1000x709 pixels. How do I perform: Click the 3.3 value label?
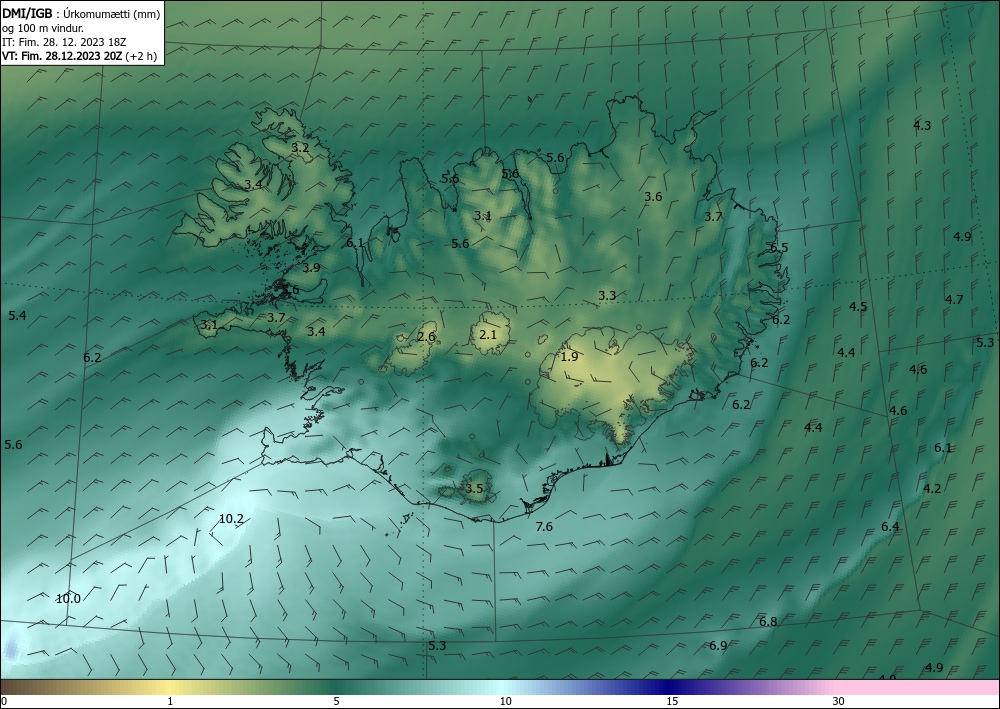[x=607, y=296]
